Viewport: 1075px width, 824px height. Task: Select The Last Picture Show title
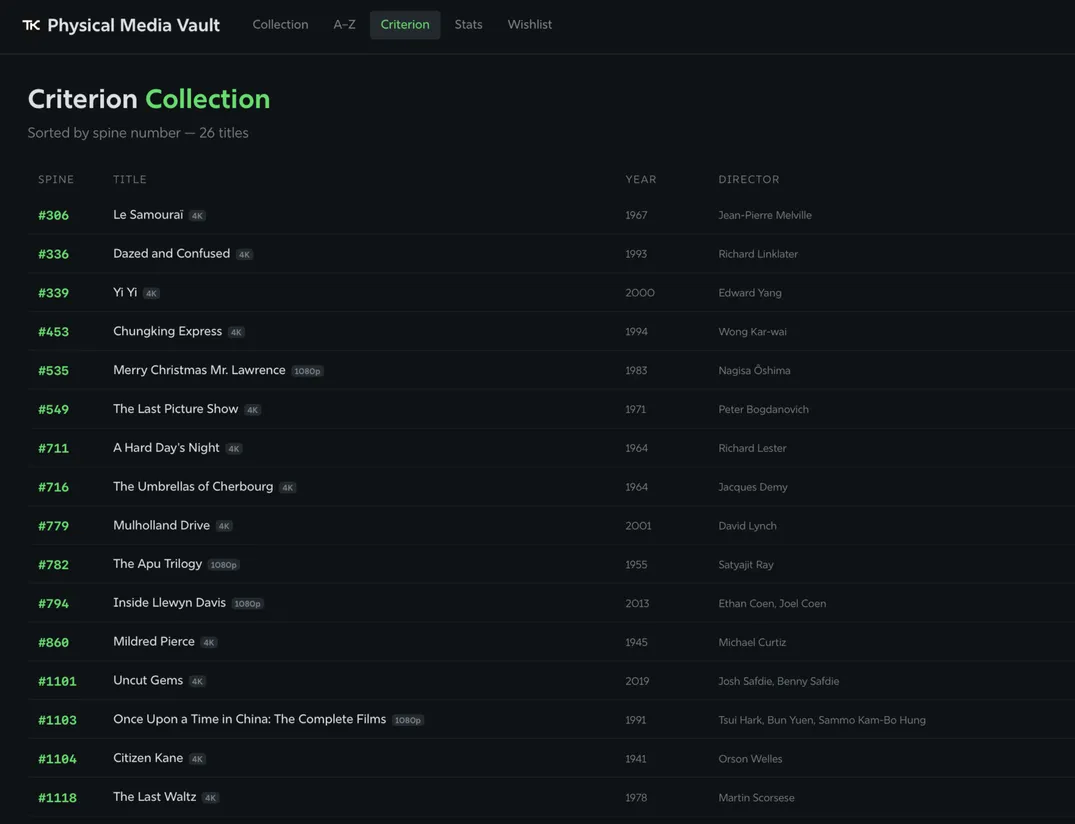176,409
